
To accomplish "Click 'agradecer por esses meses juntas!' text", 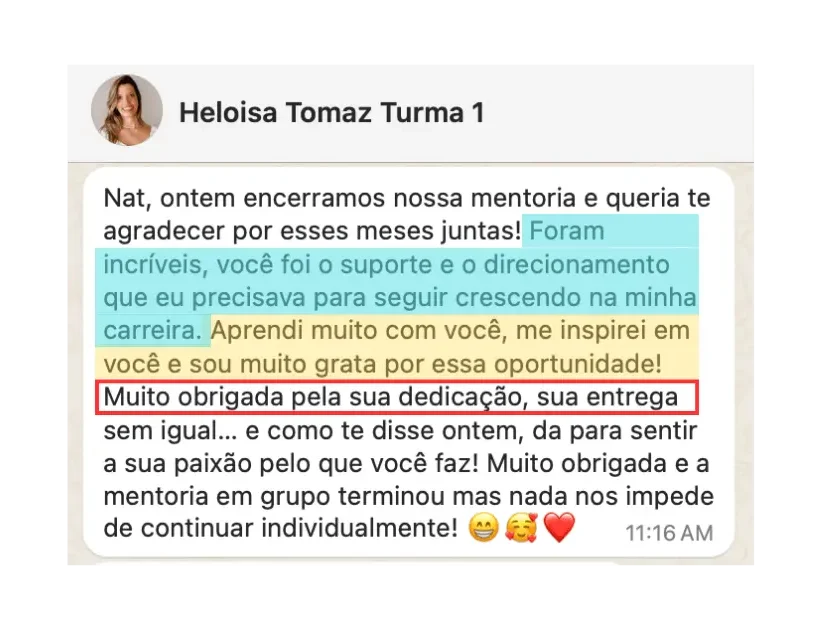I will click(x=312, y=231).
